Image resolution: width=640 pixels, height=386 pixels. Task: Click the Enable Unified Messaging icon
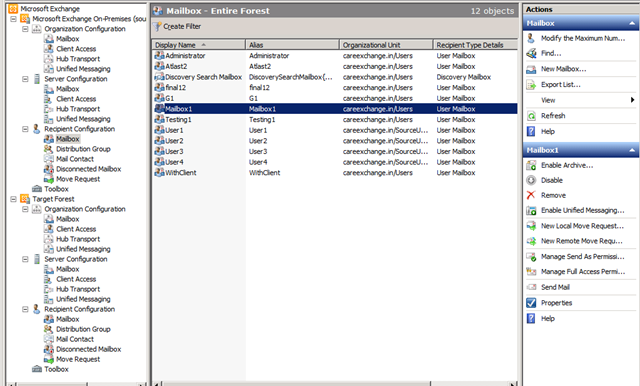coord(531,211)
